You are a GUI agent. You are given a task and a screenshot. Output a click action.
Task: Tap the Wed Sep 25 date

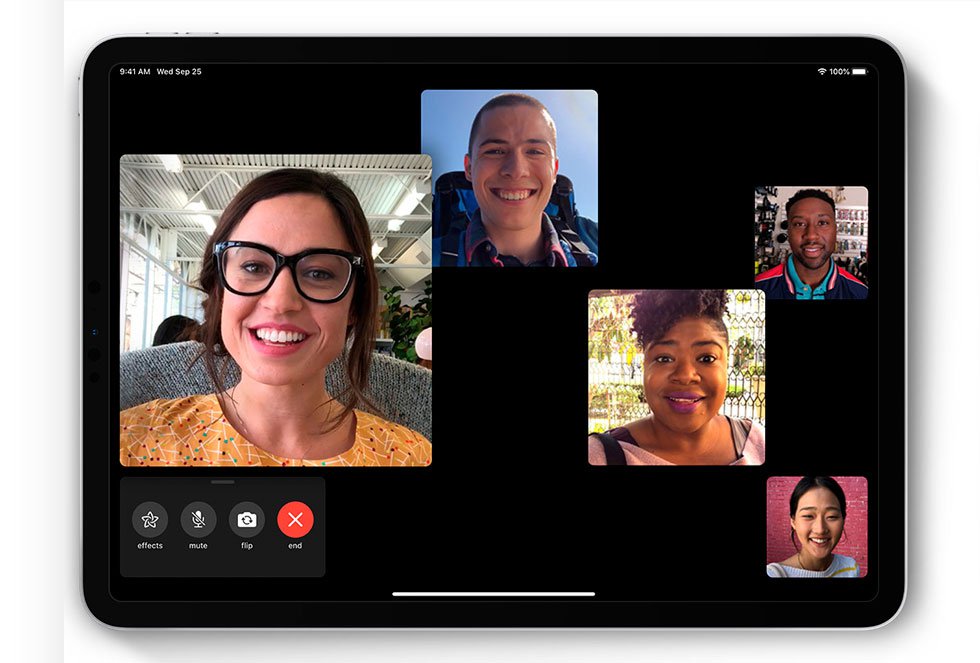pyautogui.click(x=179, y=72)
